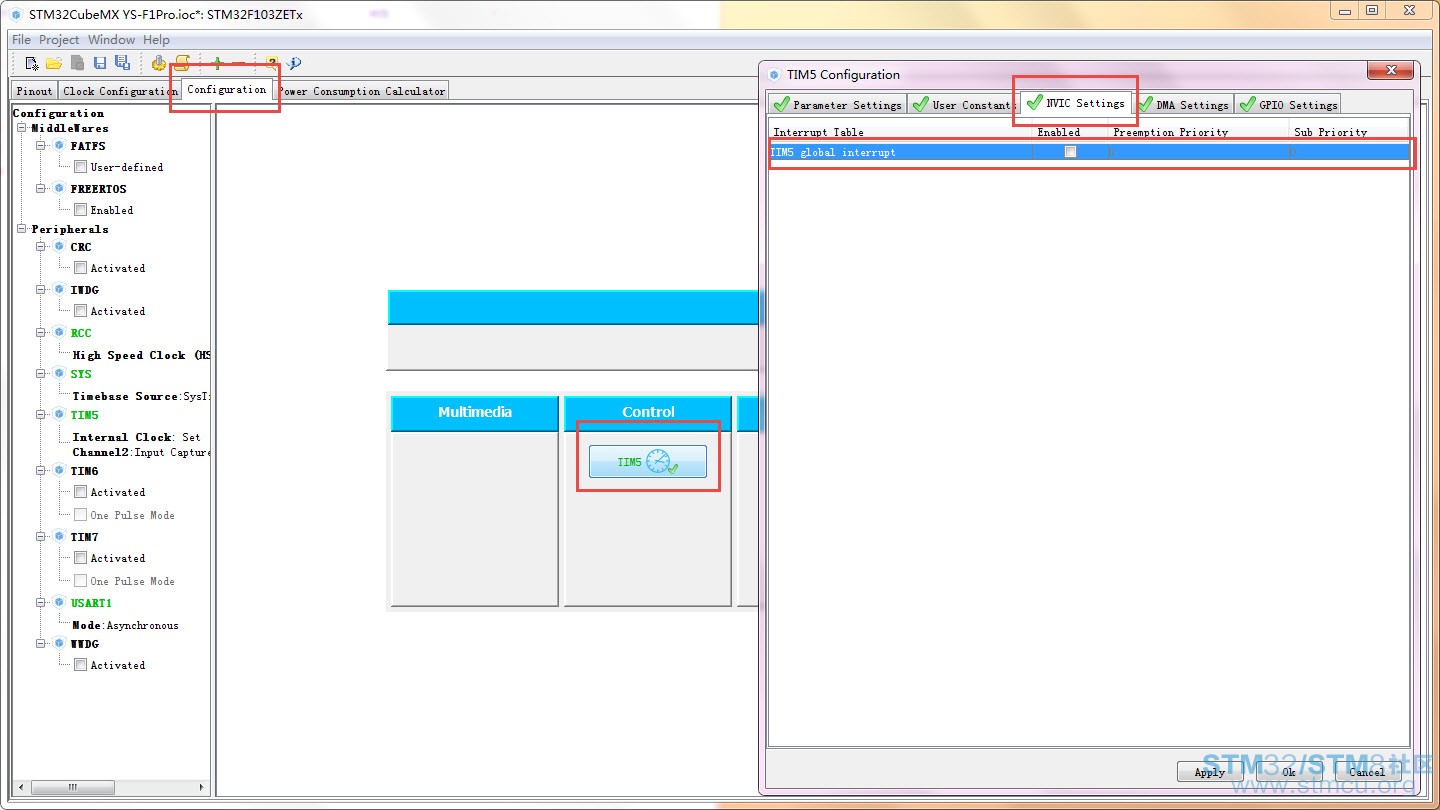Viewport: 1440px width, 810px height.
Task: Click the TIM5 button under Control
Action: tap(648, 461)
